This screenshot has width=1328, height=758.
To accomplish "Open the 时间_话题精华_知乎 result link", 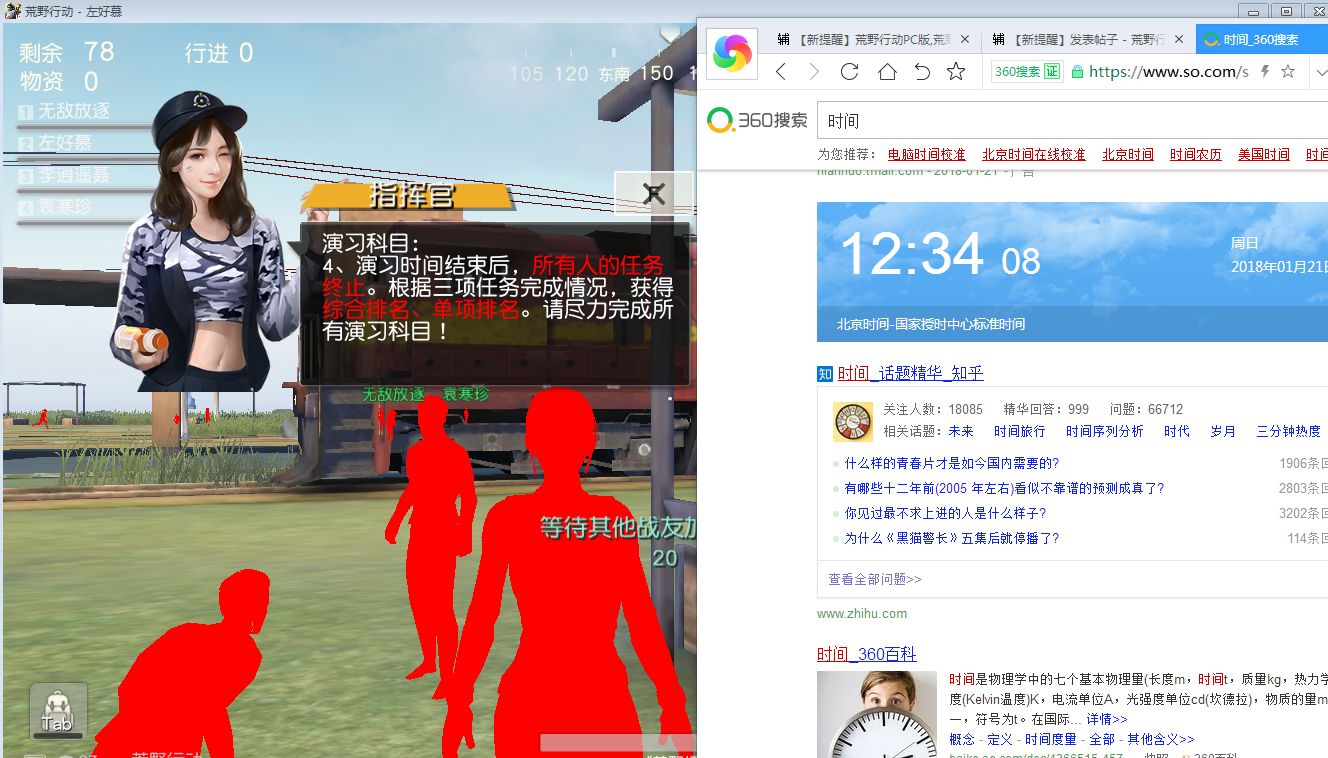I will tap(911, 374).
